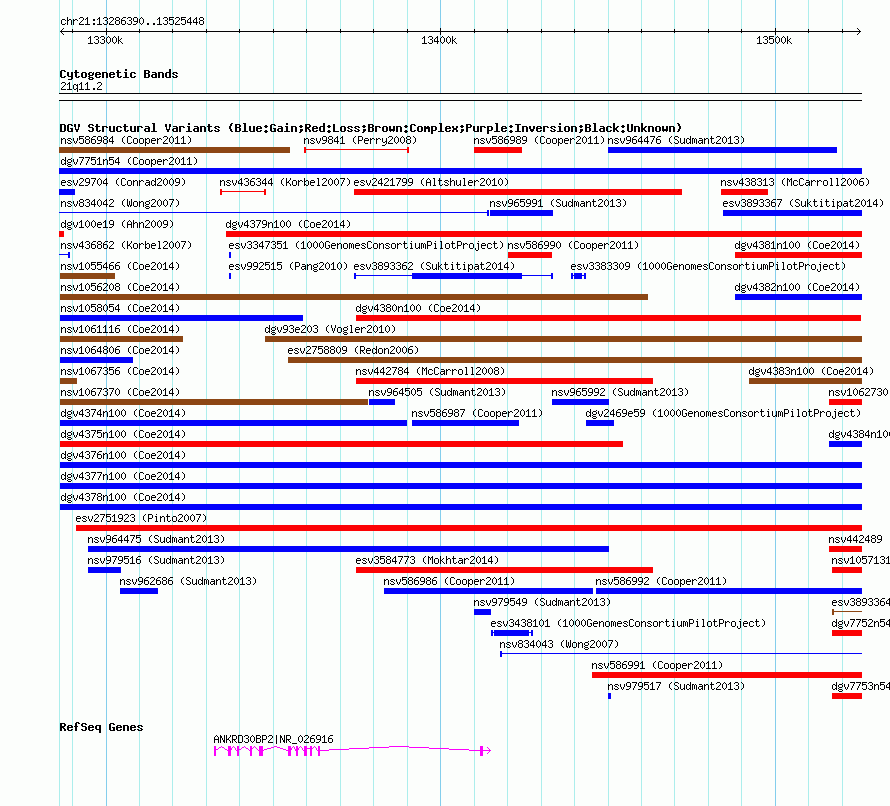Image resolution: width=890 pixels, height=806 pixels.
Task: Click the nsv964505 (Sudmant2013) label
Action: click(437, 392)
